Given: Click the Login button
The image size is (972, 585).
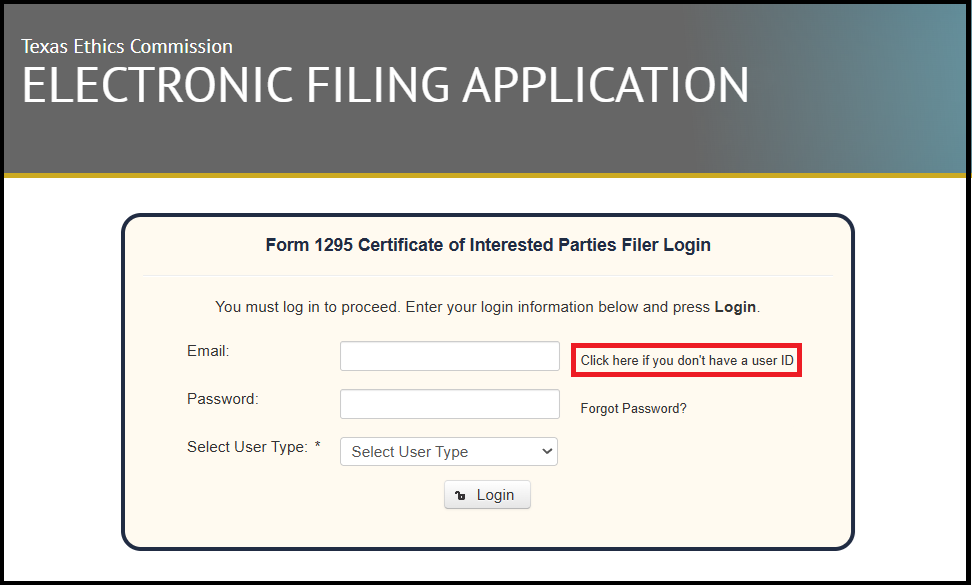Looking at the screenshot, I should click(x=487, y=495).
